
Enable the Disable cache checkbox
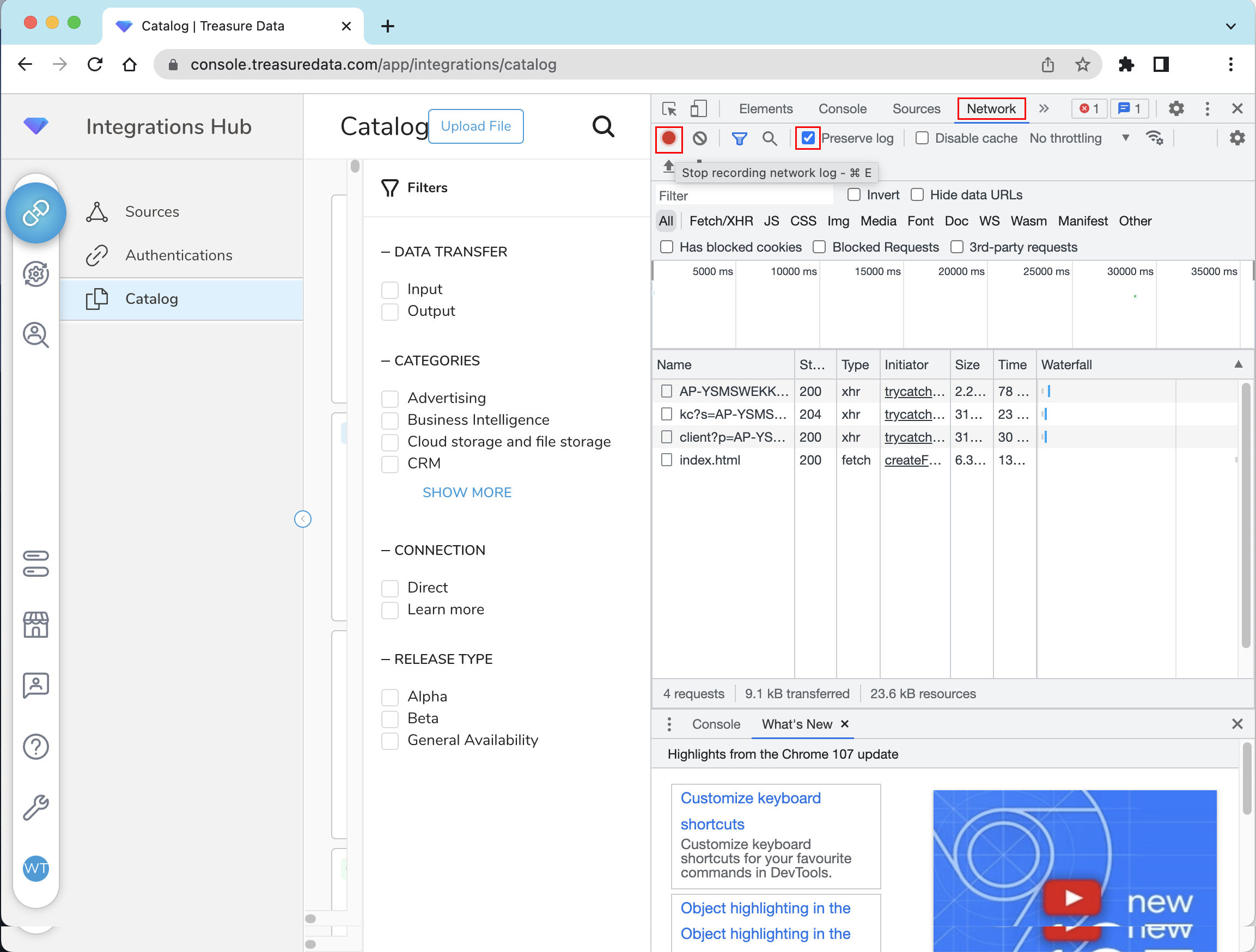coord(922,138)
